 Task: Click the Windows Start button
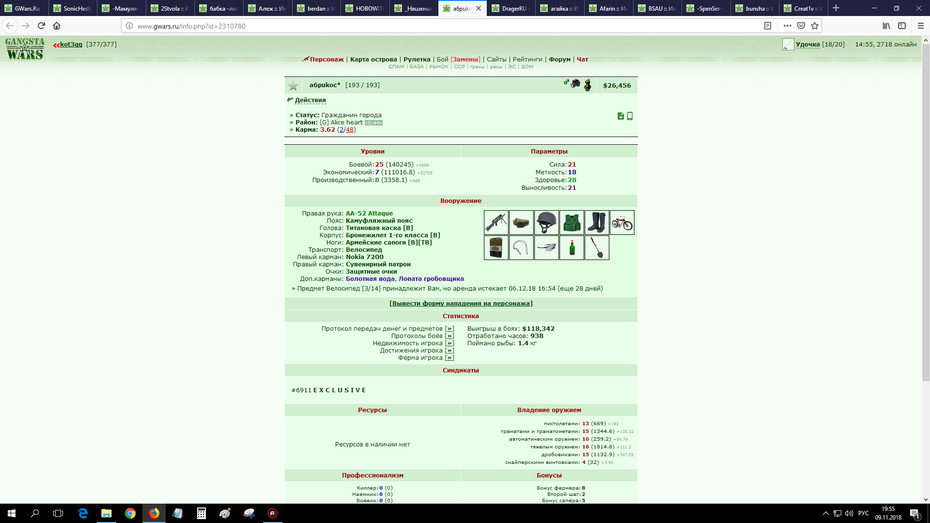(11, 513)
